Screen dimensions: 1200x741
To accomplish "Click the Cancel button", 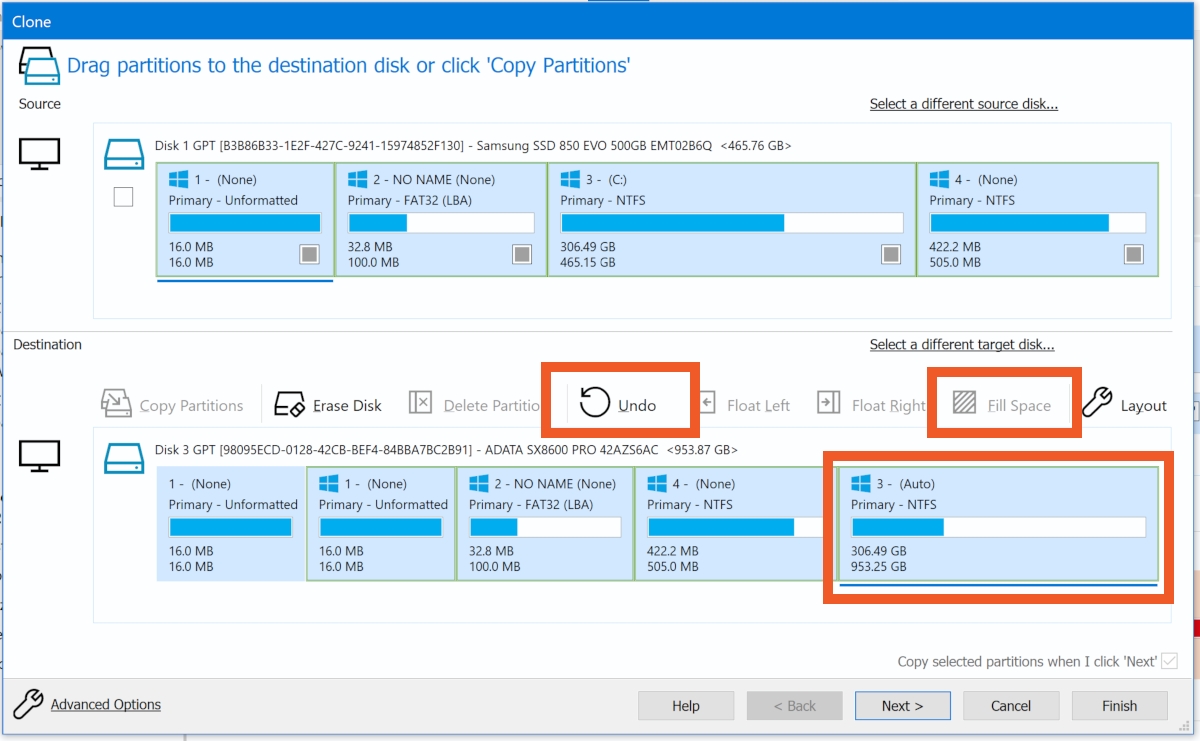I will 1010,705.
